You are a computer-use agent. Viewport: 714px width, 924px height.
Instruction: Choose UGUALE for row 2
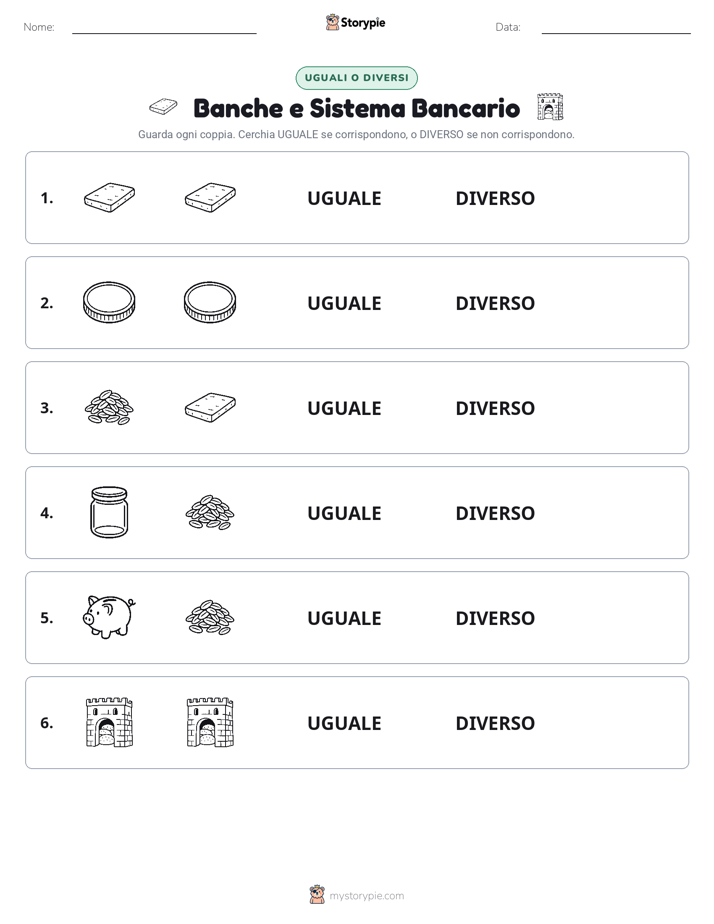pyautogui.click(x=344, y=303)
